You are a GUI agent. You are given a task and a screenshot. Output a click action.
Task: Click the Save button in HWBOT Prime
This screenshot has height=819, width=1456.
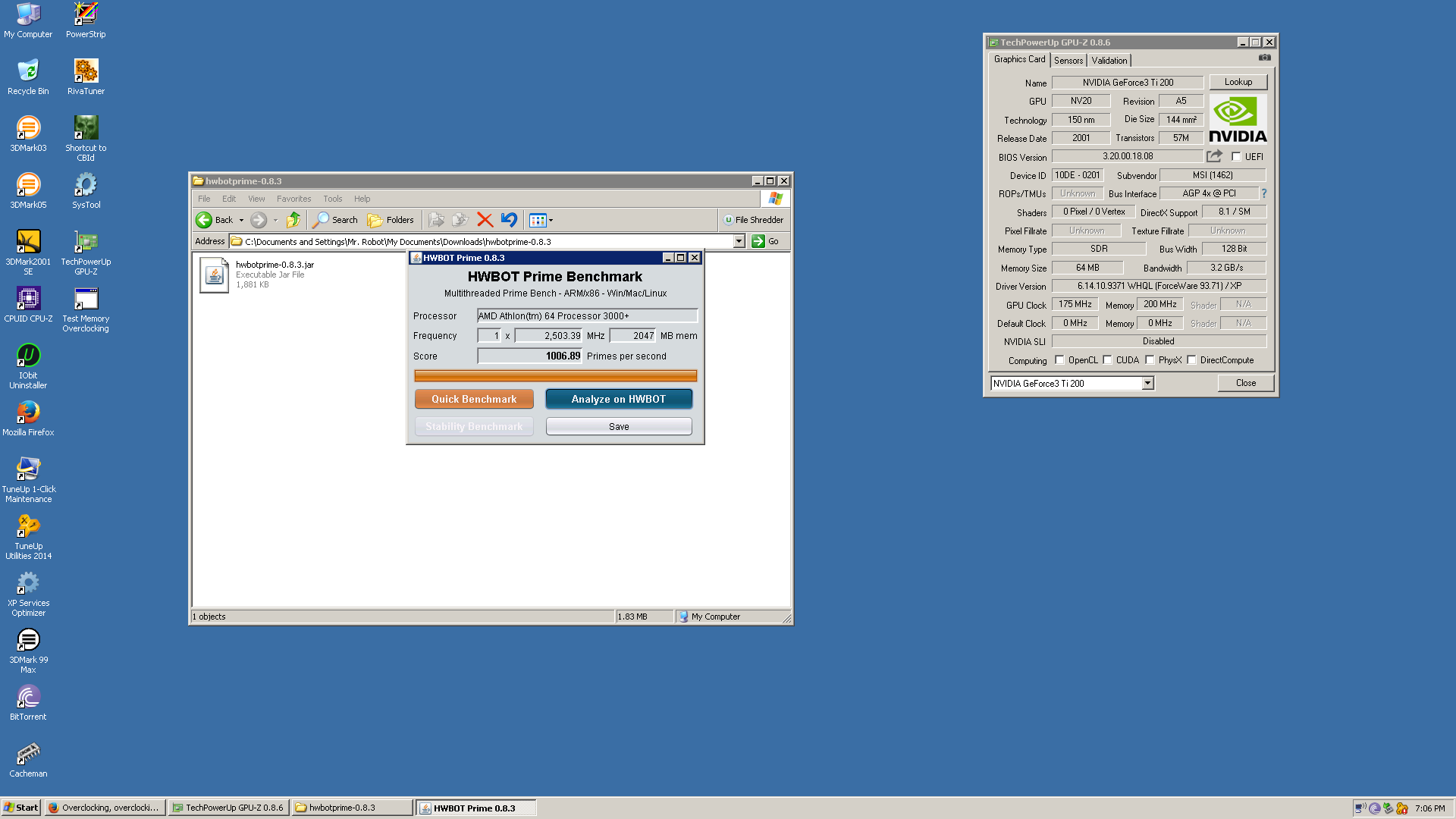pyautogui.click(x=619, y=426)
